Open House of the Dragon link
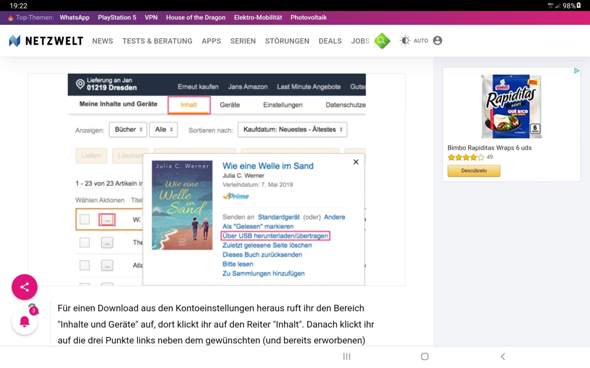The image size is (590, 368). coord(196,17)
